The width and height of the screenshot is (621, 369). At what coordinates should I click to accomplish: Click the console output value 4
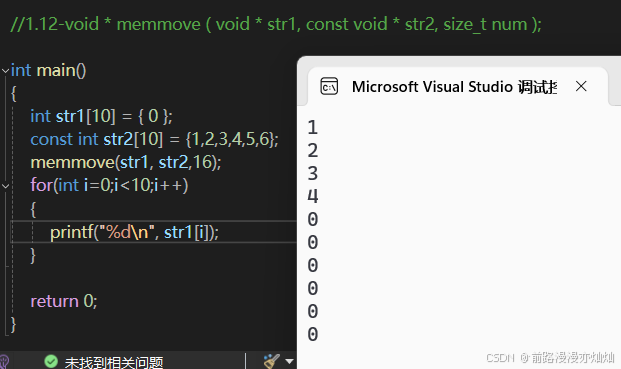coord(313,196)
